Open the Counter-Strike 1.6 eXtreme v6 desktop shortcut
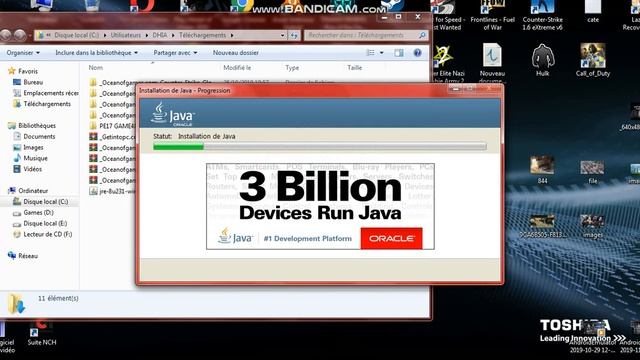 click(x=542, y=16)
